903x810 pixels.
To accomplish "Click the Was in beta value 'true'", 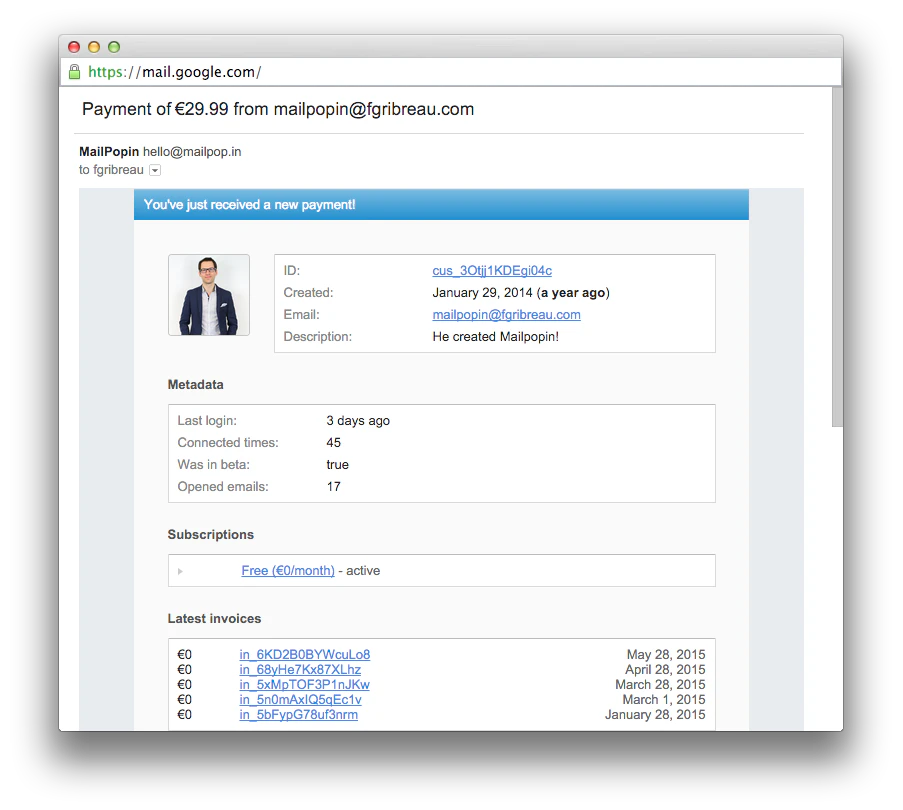I will [337, 465].
